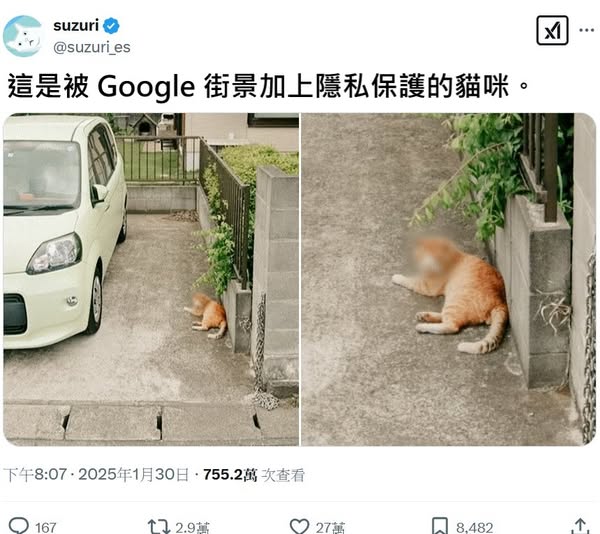Like the post with heart icon
Screen dimensions: 600x534
click(x=299, y=526)
